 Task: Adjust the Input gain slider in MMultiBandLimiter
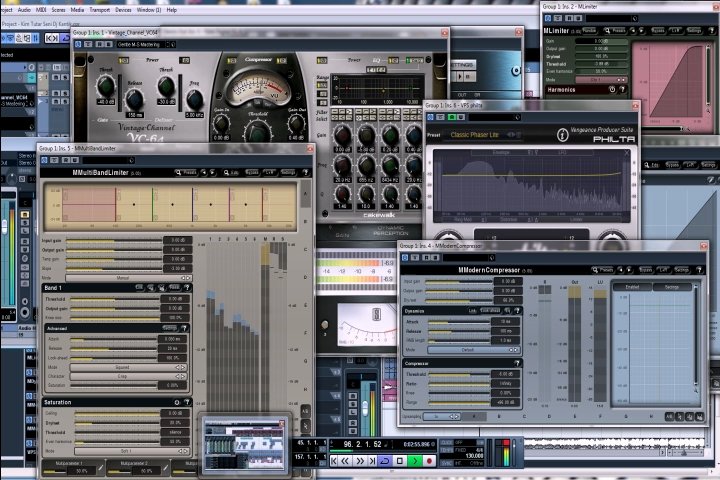(114, 240)
